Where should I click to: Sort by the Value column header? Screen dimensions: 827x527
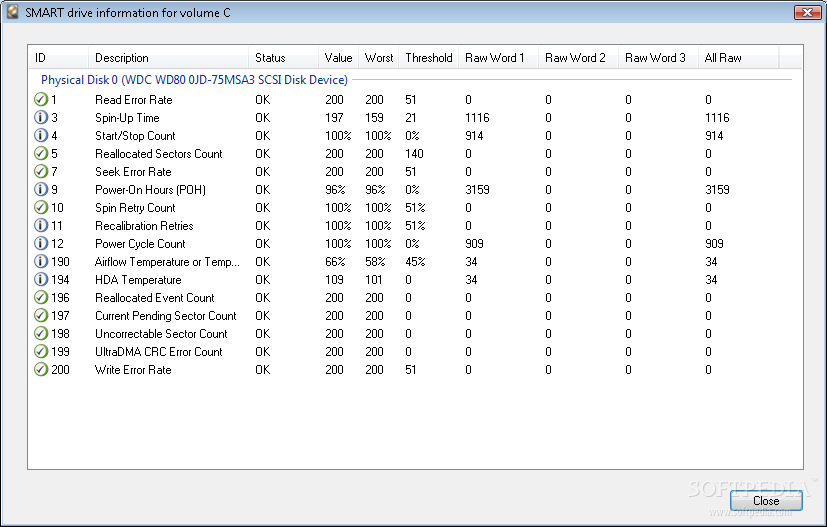[338, 58]
